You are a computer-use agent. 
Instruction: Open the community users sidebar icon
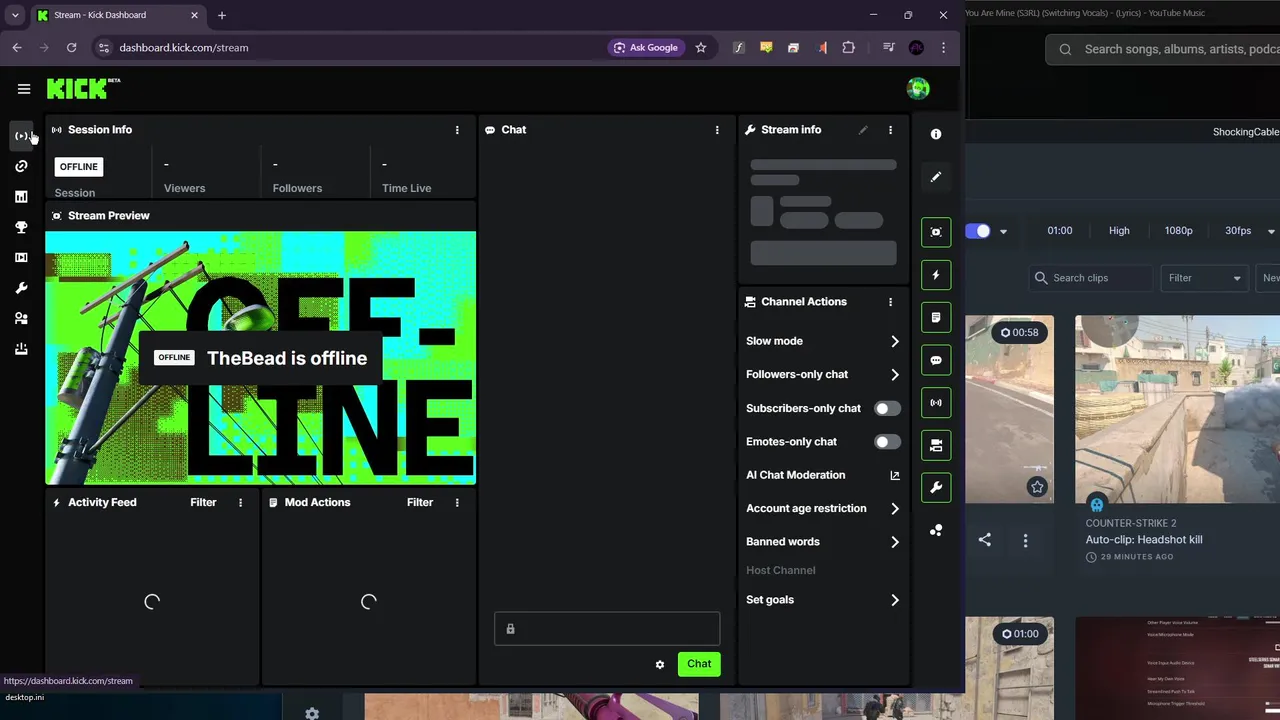21,319
